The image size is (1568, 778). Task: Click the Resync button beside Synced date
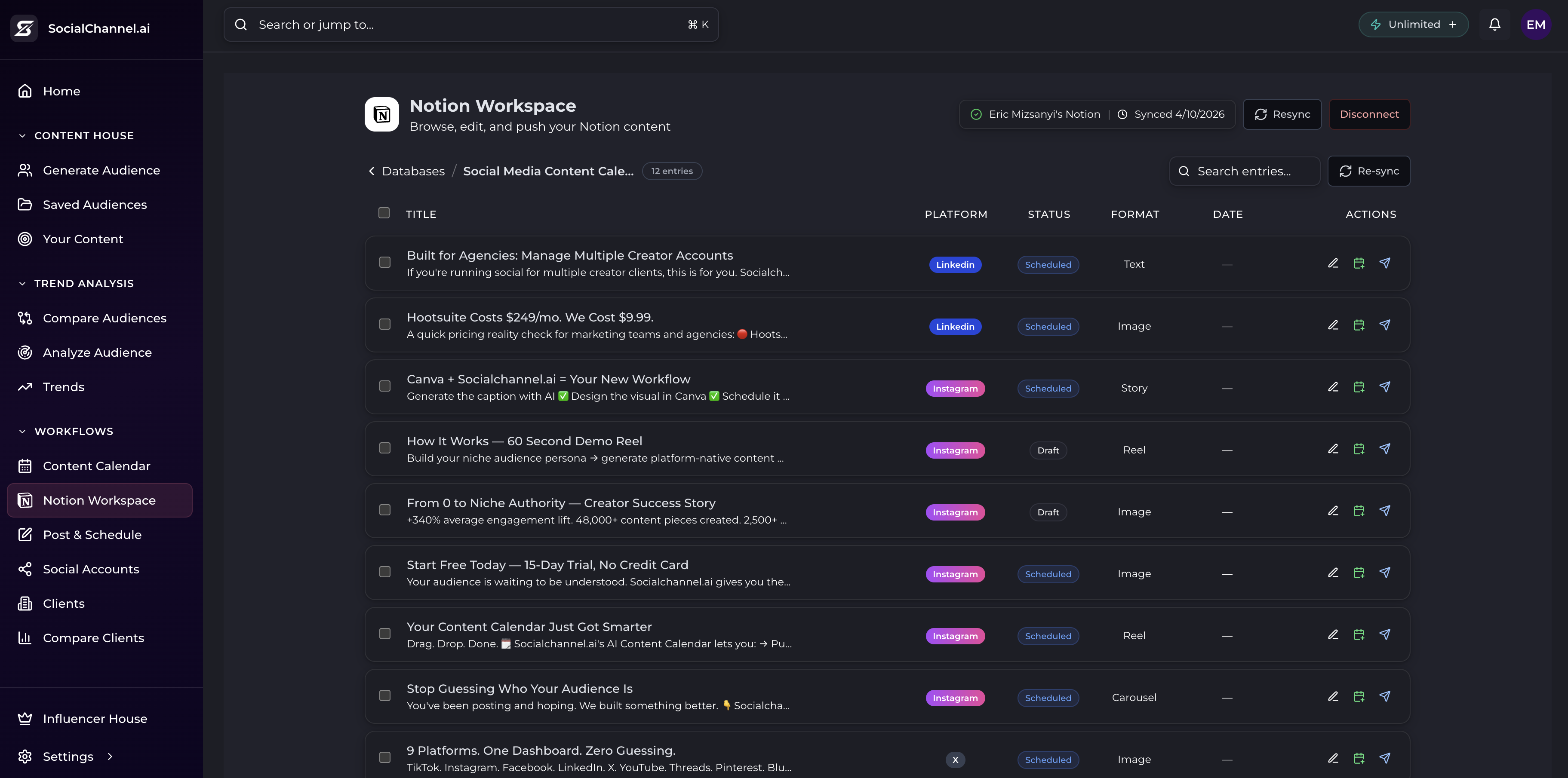click(1282, 114)
